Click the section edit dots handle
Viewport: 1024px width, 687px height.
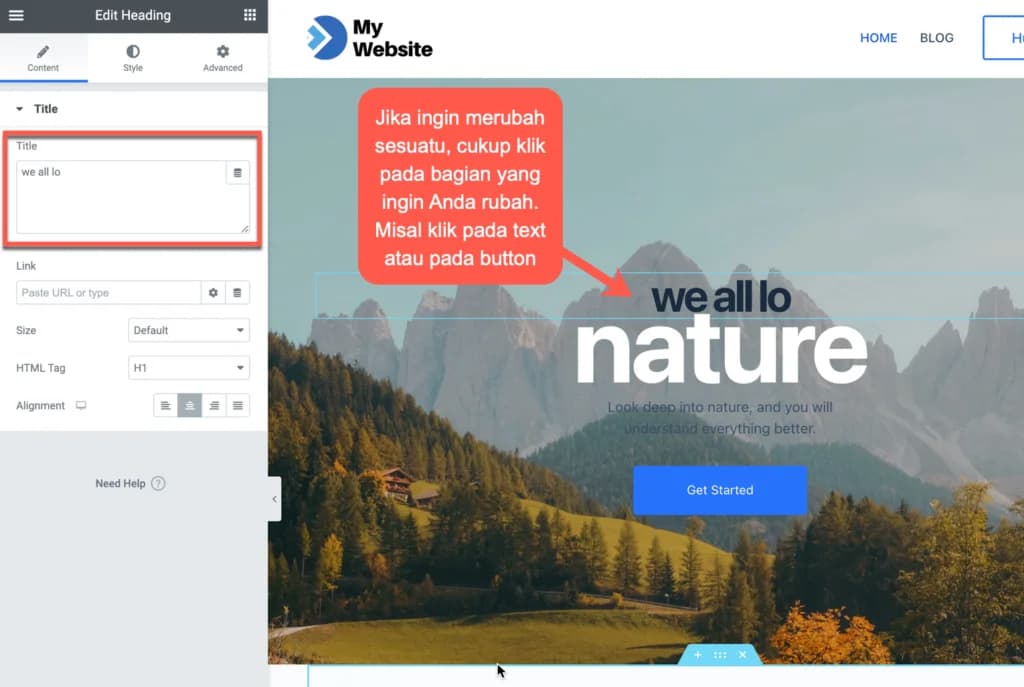(720, 655)
